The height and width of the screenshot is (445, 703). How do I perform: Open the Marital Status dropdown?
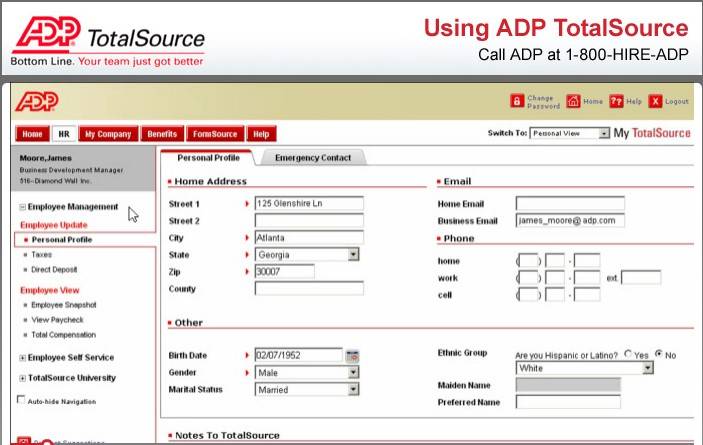[x=353, y=390]
